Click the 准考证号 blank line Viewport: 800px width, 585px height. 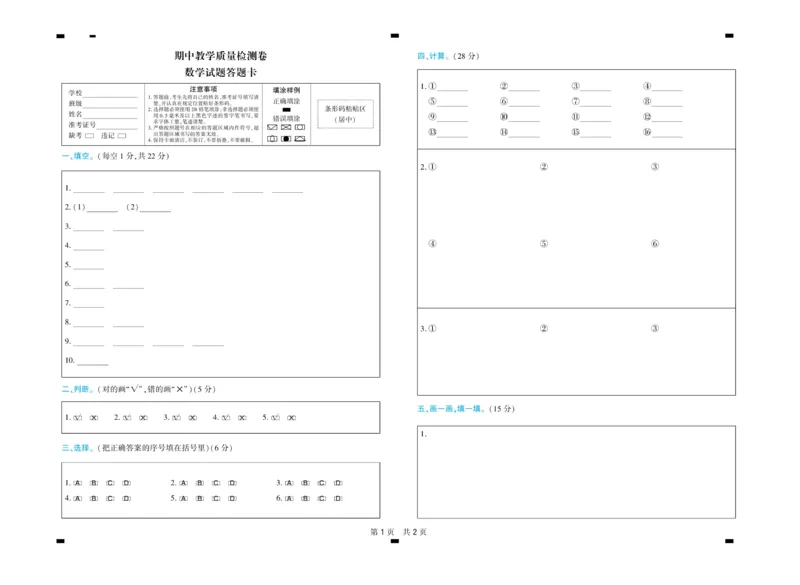click(116, 128)
